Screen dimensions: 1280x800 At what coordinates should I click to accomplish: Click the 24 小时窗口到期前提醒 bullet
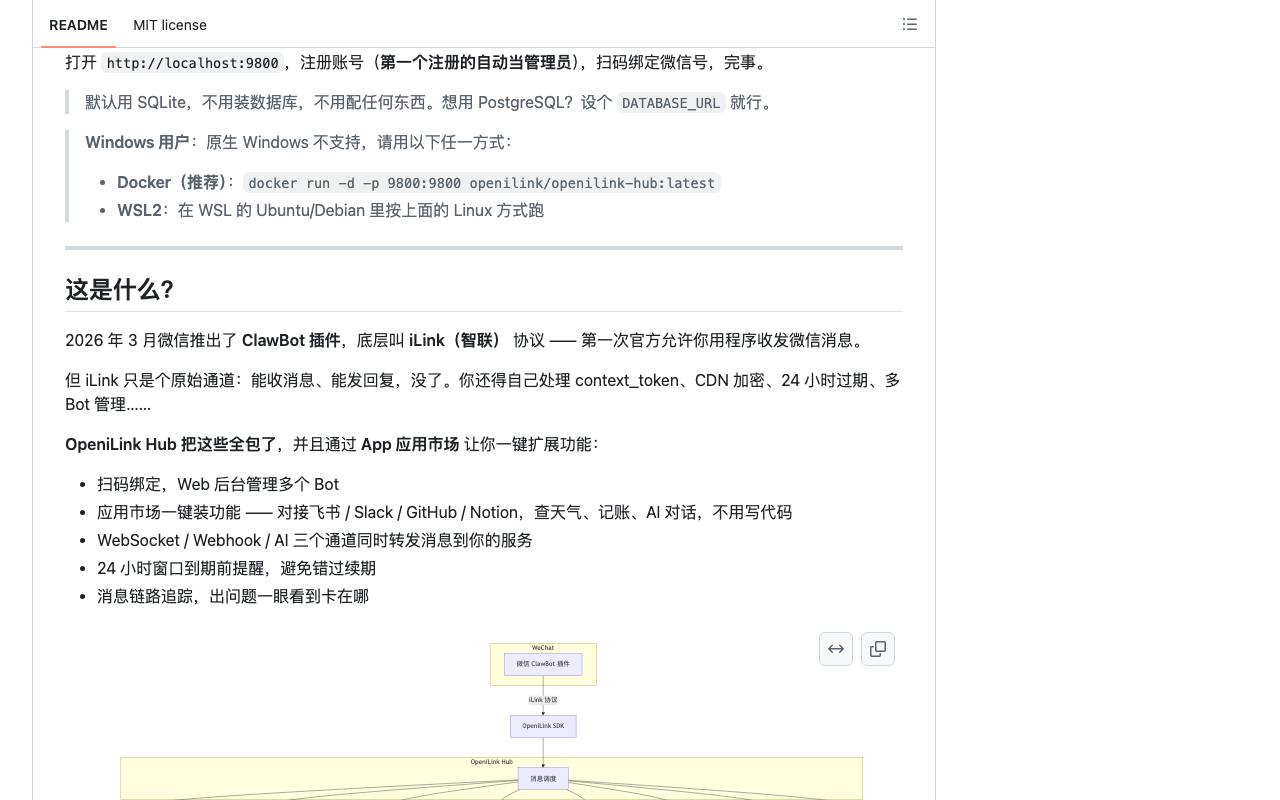pyautogui.click(x=236, y=568)
